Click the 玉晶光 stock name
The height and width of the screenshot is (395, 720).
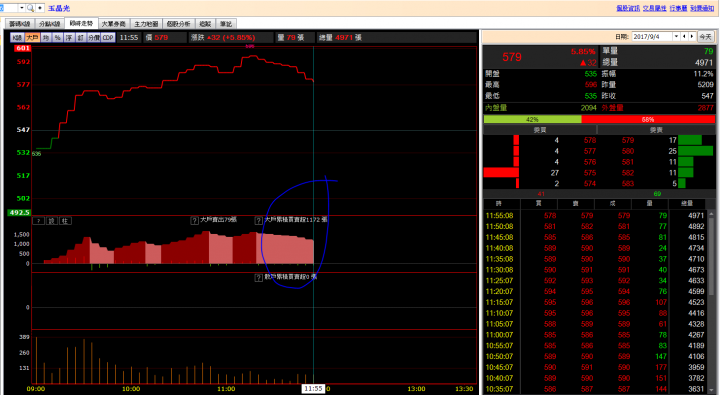59,8
